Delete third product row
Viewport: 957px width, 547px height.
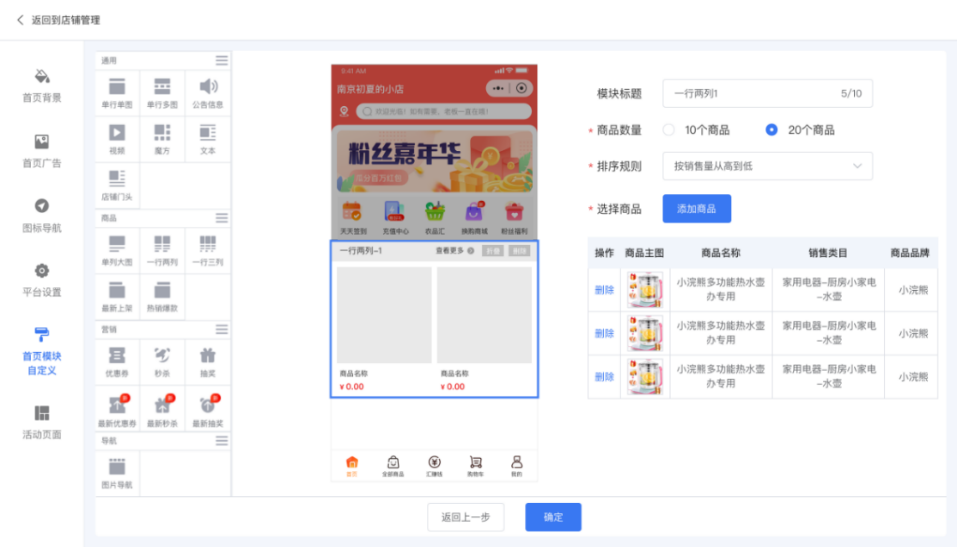point(604,377)
